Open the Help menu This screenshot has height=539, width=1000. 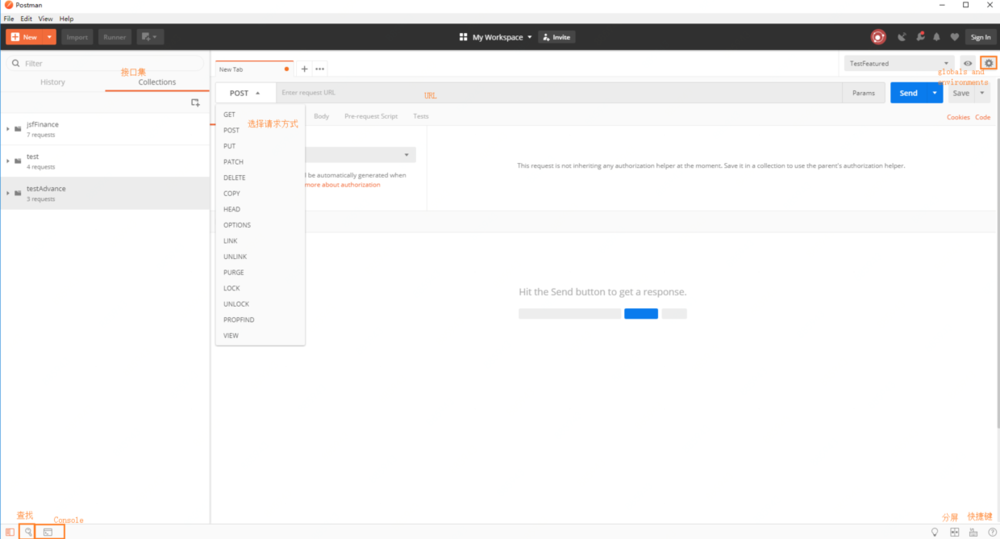coord(66,18)
